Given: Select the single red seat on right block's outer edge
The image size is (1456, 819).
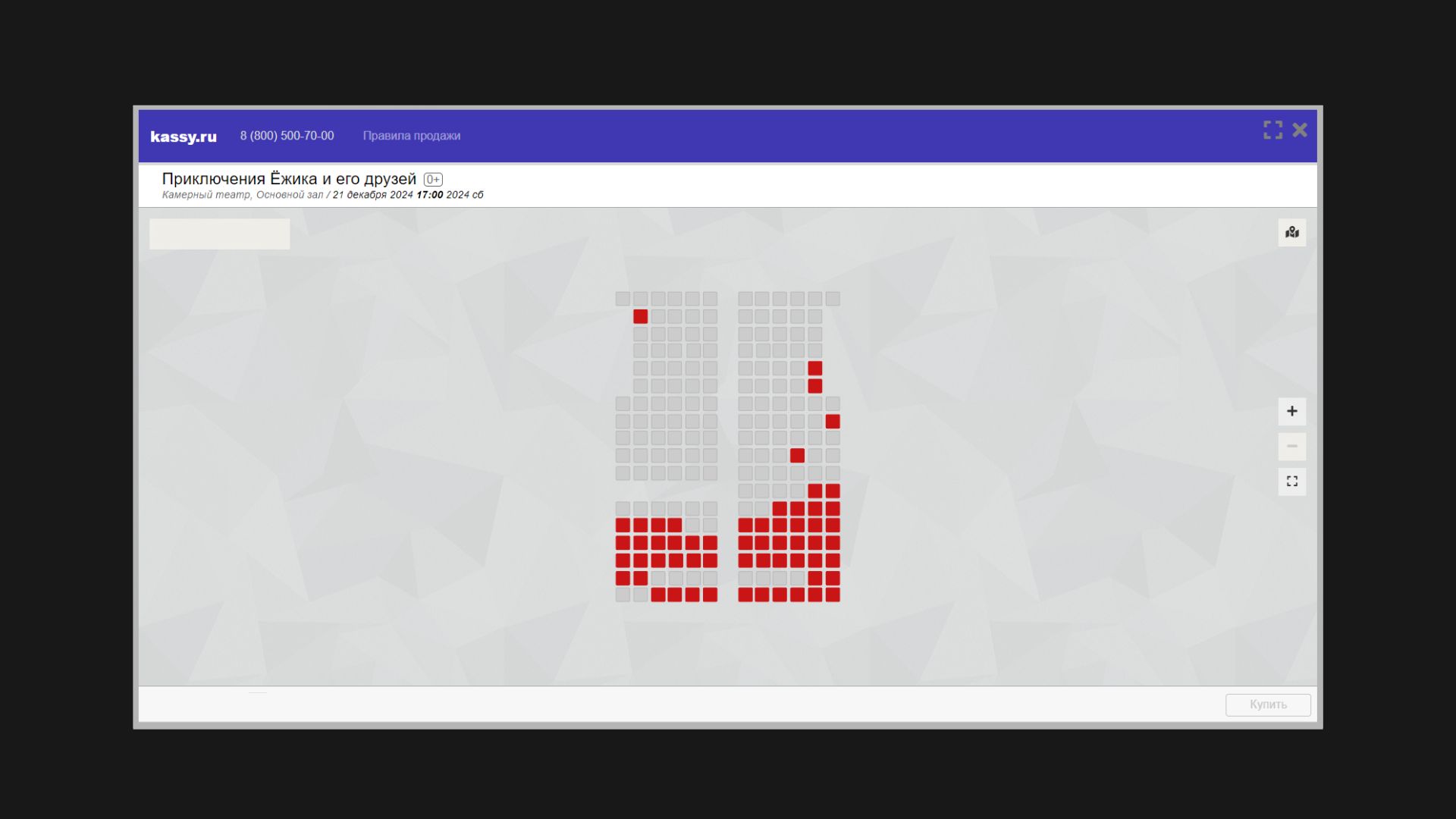Looking at the screenshot, I should click(833, 422).
